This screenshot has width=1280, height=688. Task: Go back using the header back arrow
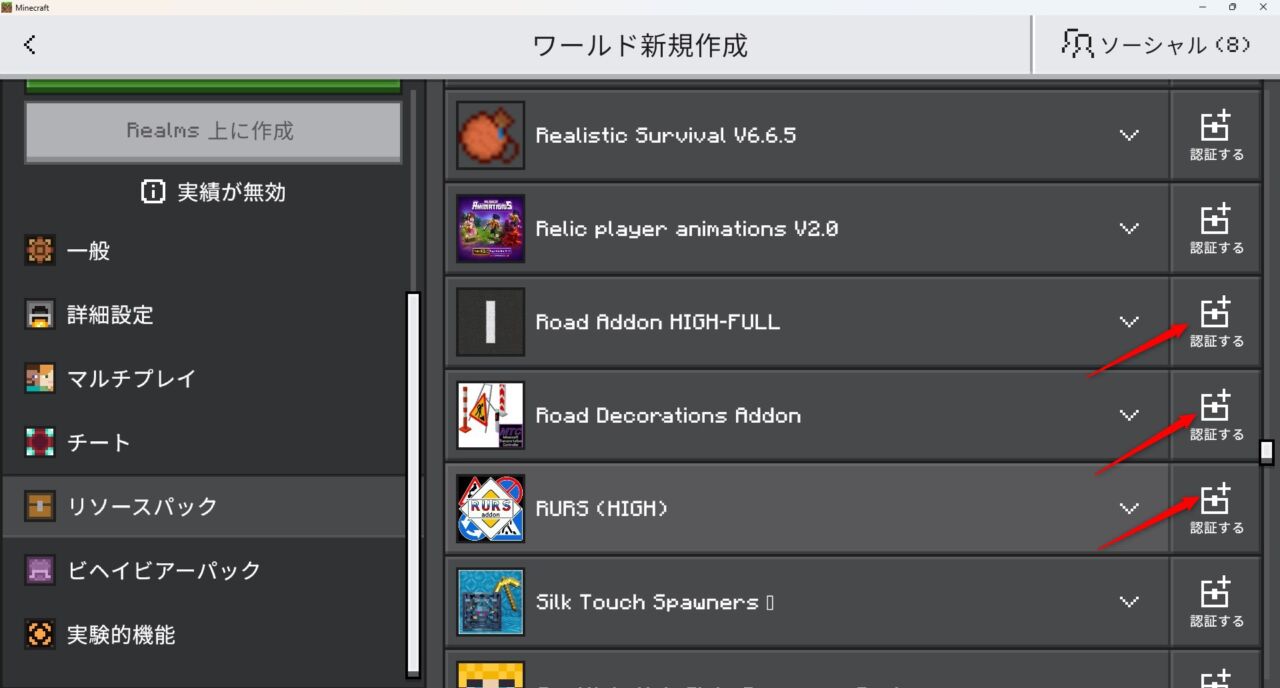click(x=30, y=44)
